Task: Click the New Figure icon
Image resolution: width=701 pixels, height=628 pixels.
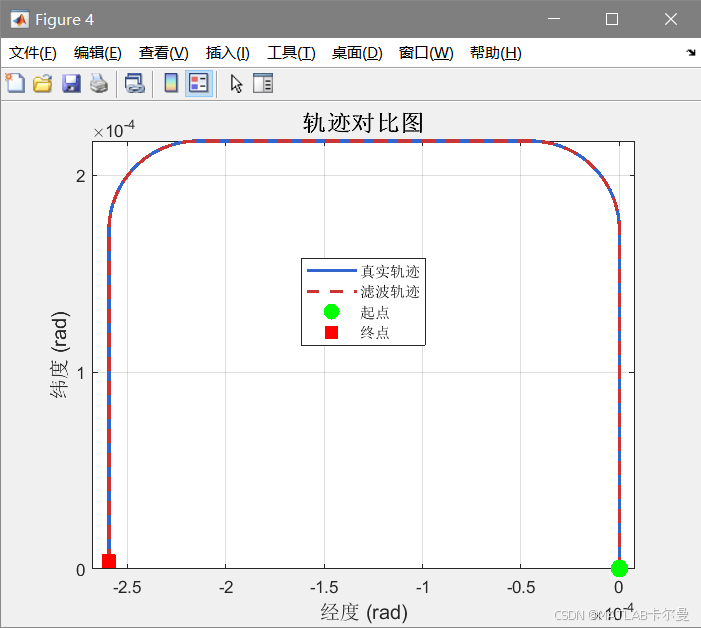Action: point(15,83)
